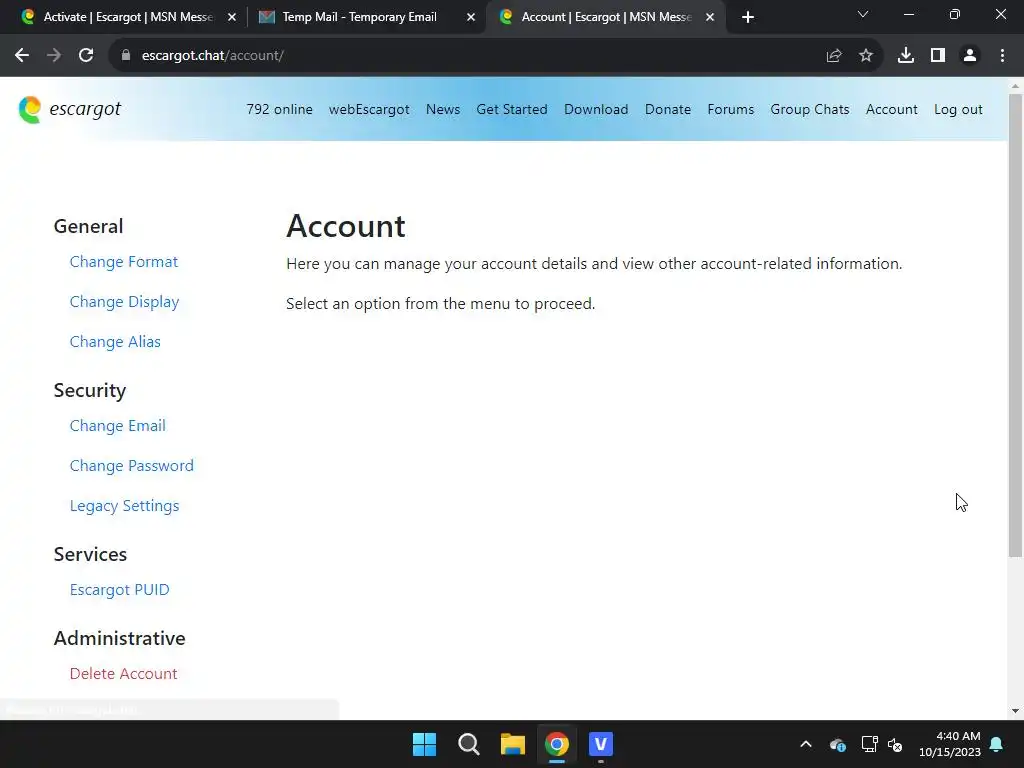Share this page using the share icon
Screen dimensions: 1024x768
(834, 56)
